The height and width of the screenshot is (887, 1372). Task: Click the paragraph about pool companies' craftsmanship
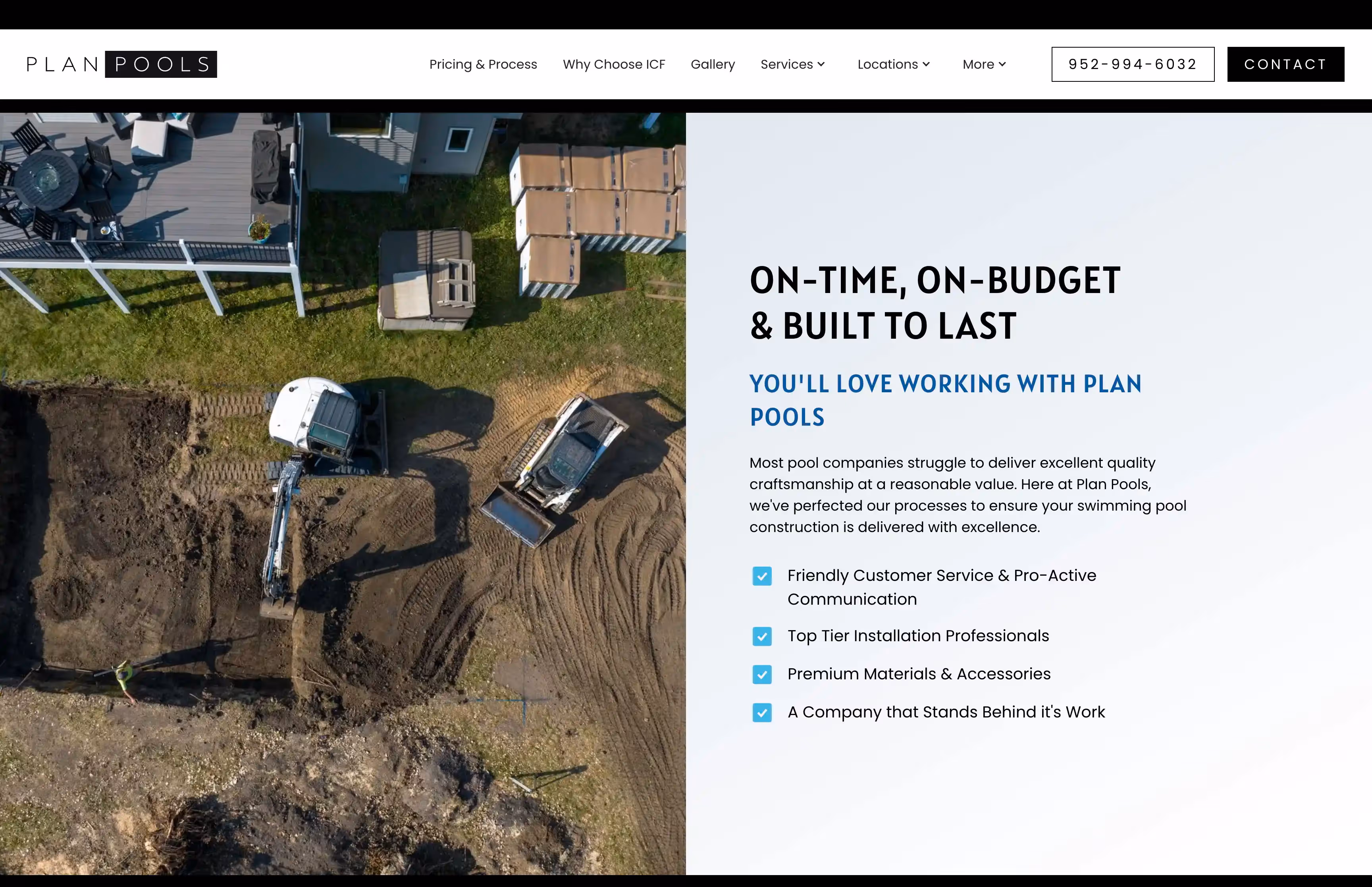(967, 495)
